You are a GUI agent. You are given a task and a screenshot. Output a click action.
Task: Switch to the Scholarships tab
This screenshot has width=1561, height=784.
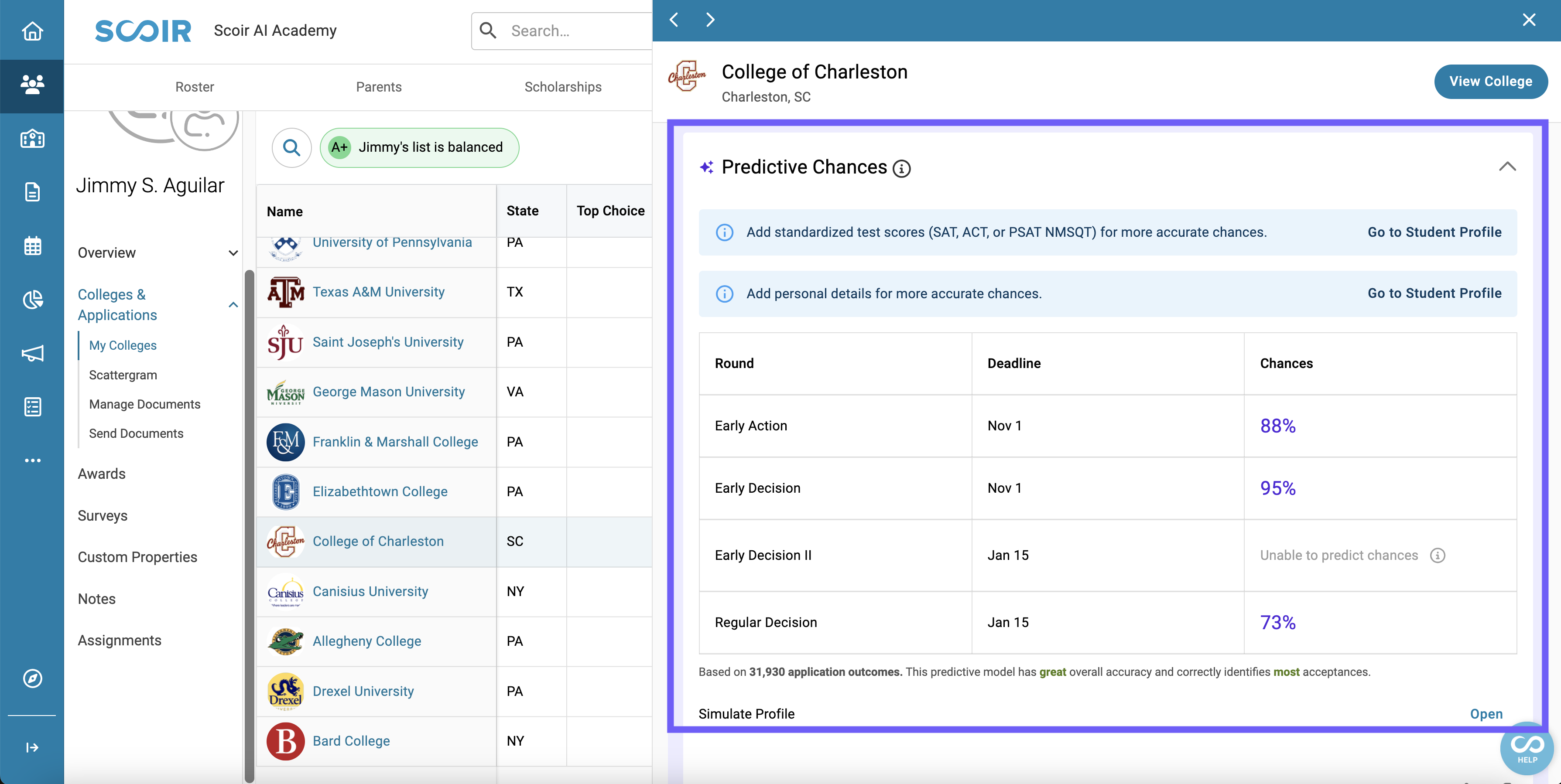pos(563,86)
